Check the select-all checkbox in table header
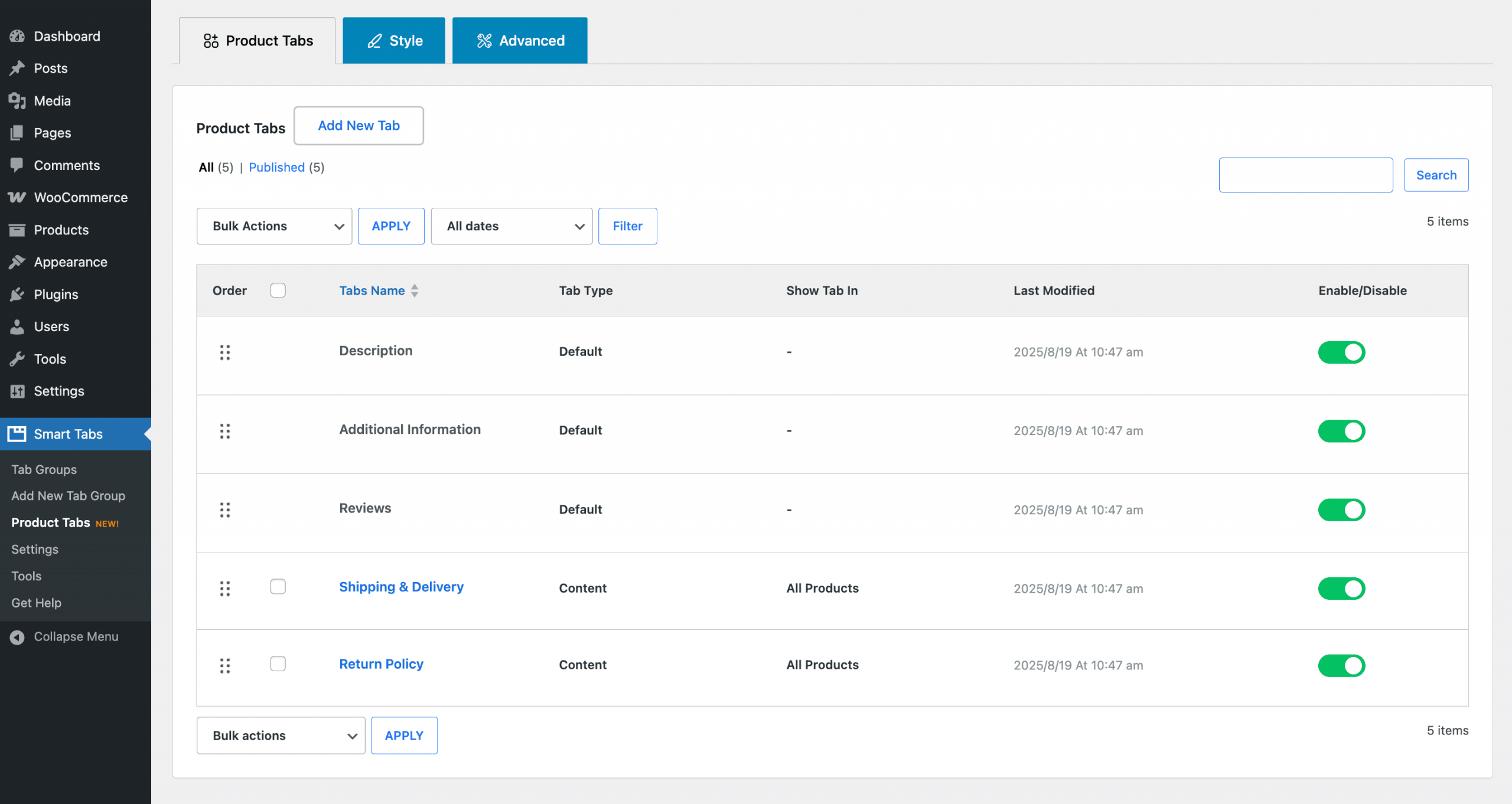 pos(278,290)
